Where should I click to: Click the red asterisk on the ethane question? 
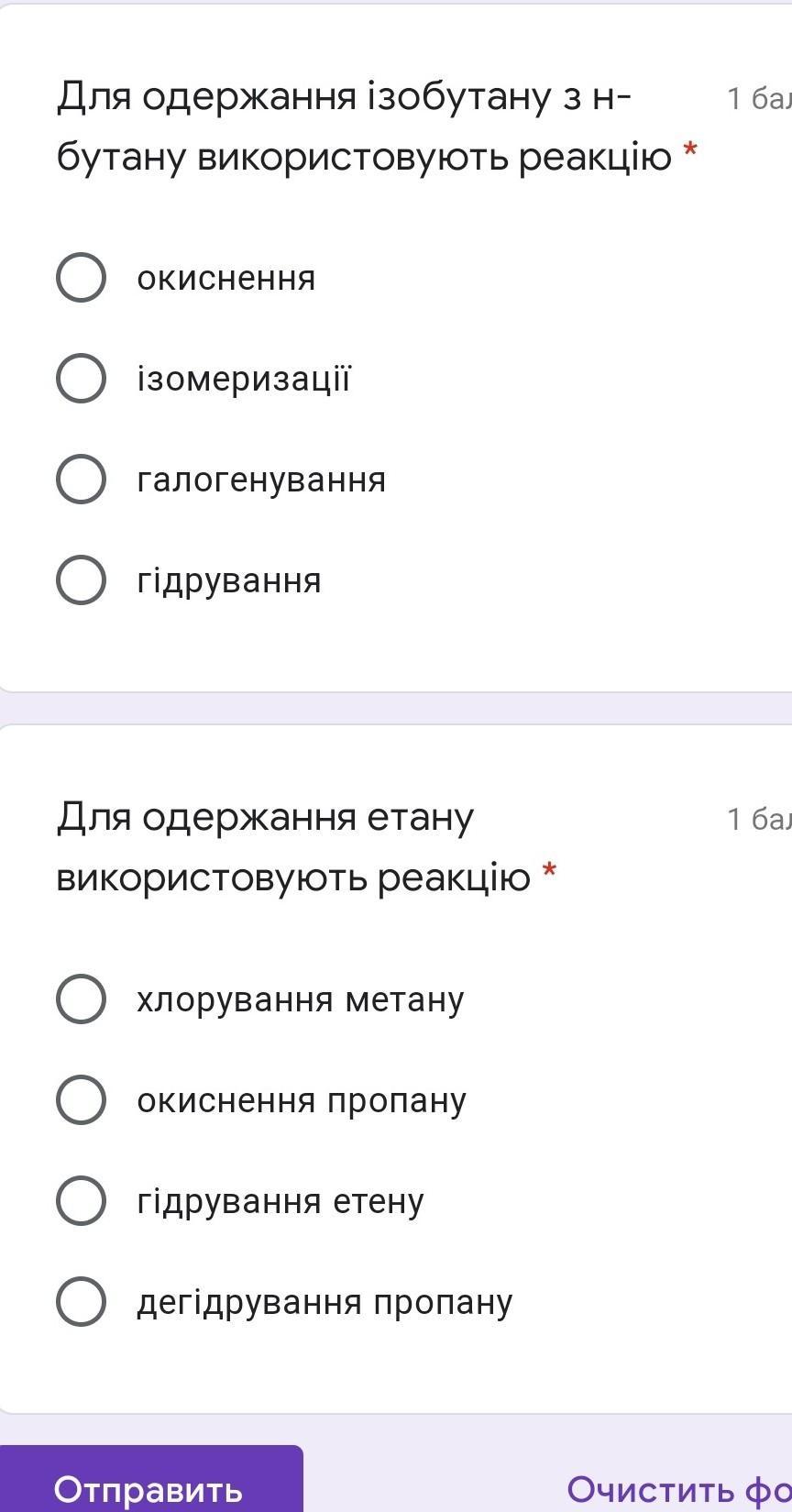(x=549, y=872)
